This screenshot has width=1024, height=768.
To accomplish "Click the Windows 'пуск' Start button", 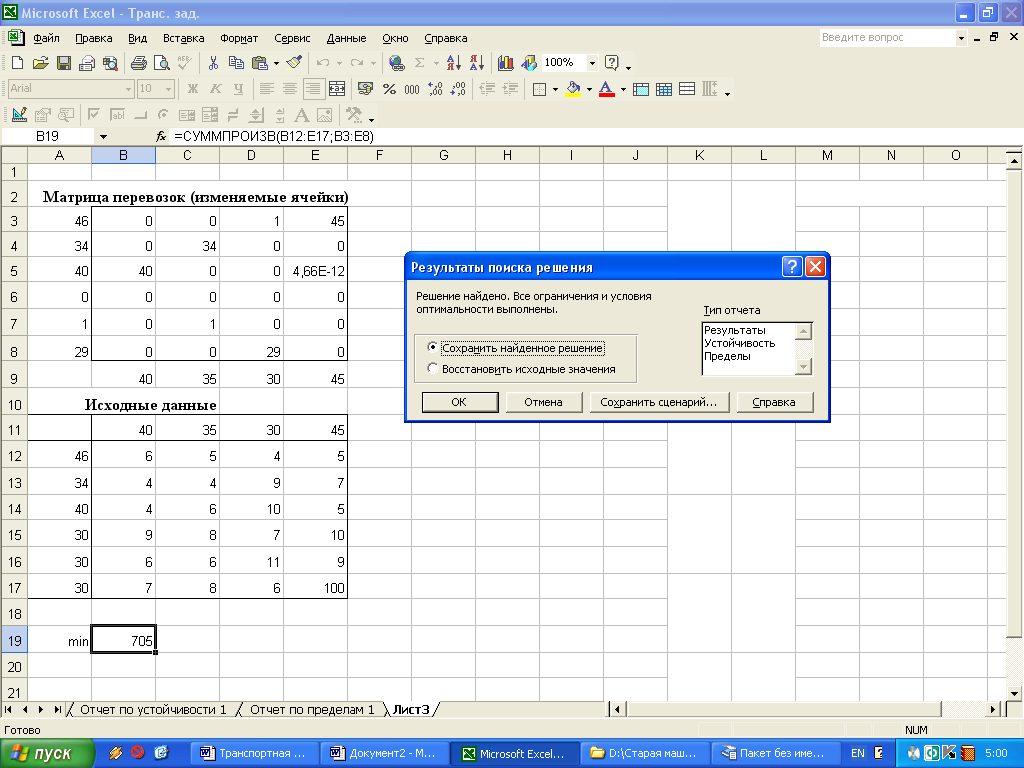I will coord(47,754).
